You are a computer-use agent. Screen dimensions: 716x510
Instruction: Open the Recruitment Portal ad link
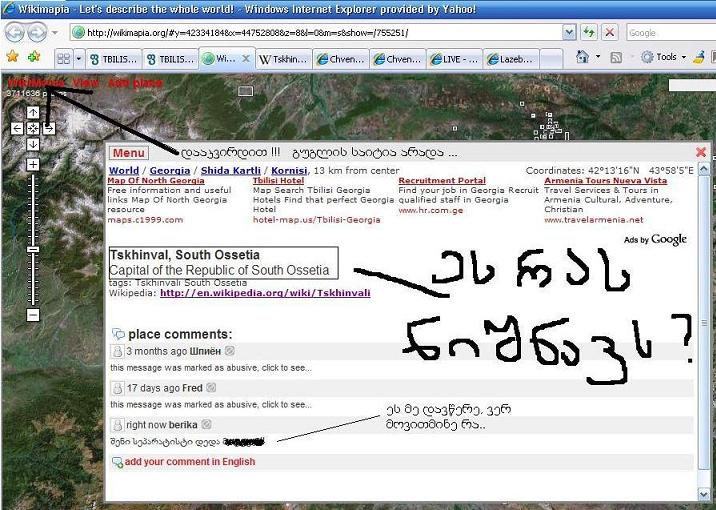pyautogui.click(x=442, y=181)
